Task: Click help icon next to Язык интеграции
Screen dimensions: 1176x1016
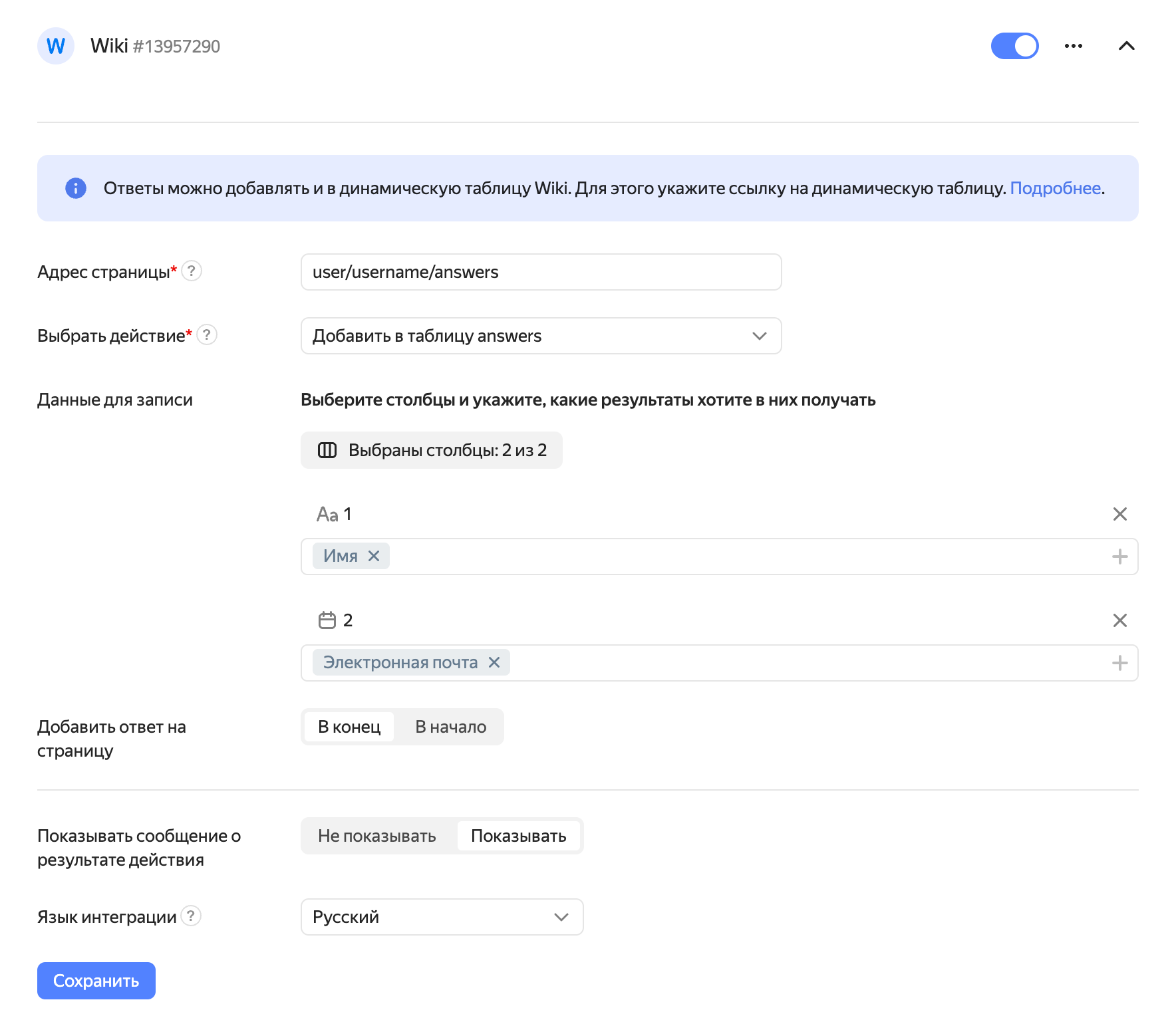Action: pyautogui.click(x=191, y=916)
